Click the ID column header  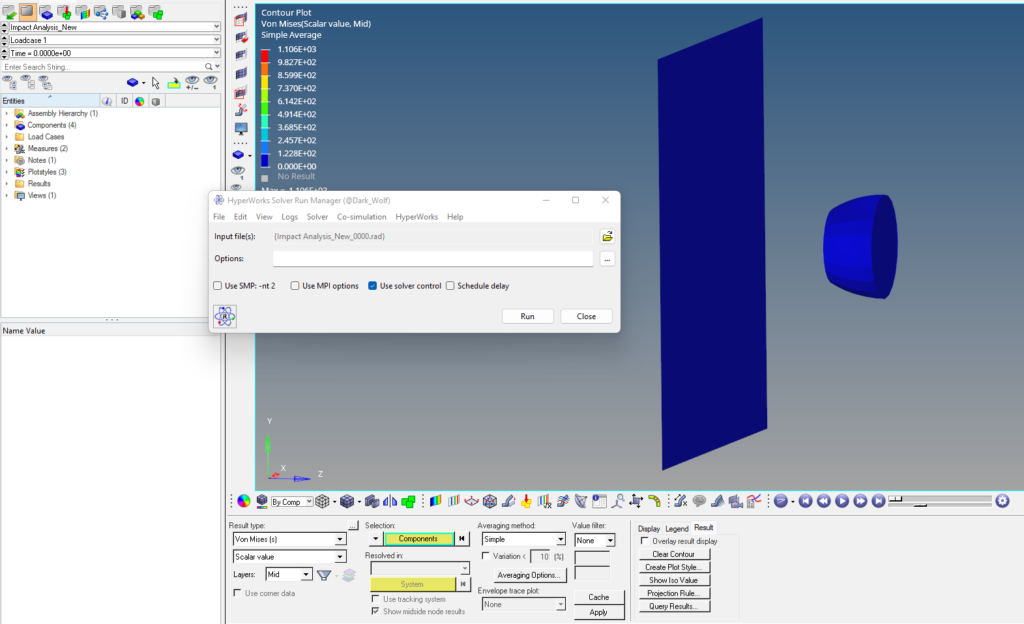pyautogui.click(x=124, y=101)
